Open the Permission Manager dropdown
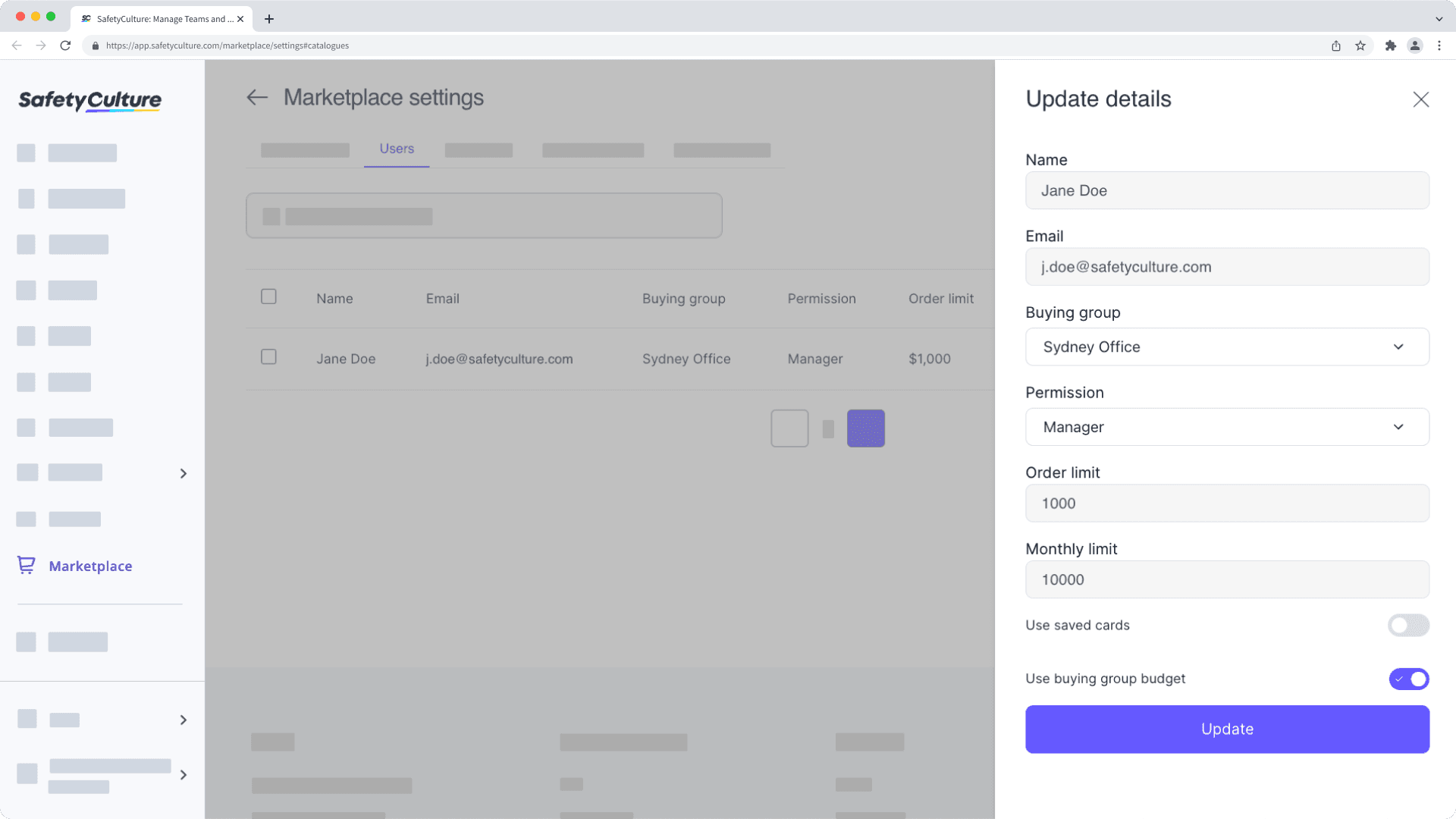The image size is (1456, 819). click(x=1227, y=427)
